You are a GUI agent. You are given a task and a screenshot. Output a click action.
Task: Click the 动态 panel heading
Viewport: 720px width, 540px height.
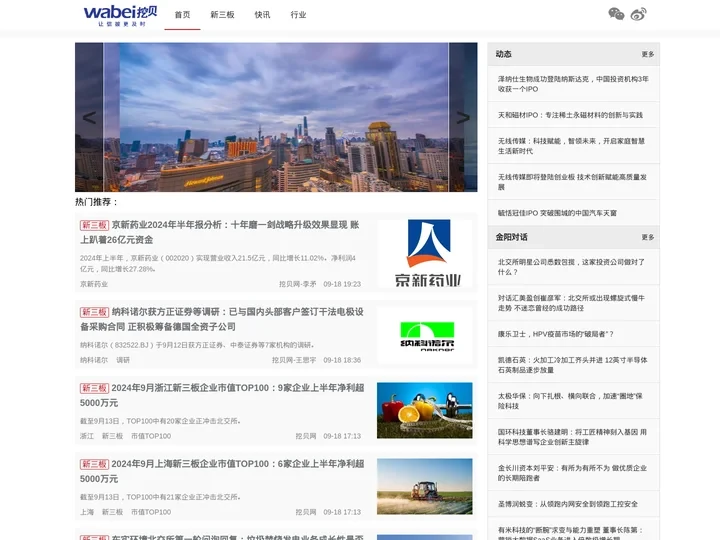[x=503, y=54]
